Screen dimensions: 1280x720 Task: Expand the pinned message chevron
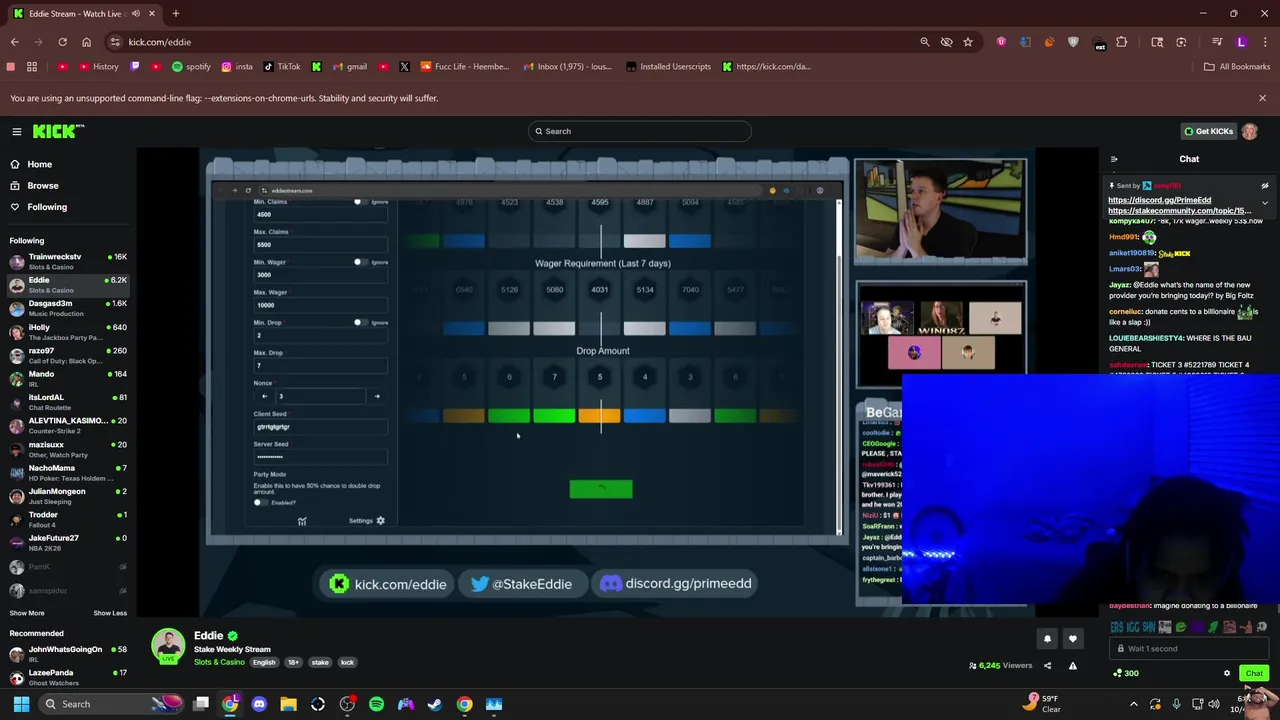[x=1264, y=203]
